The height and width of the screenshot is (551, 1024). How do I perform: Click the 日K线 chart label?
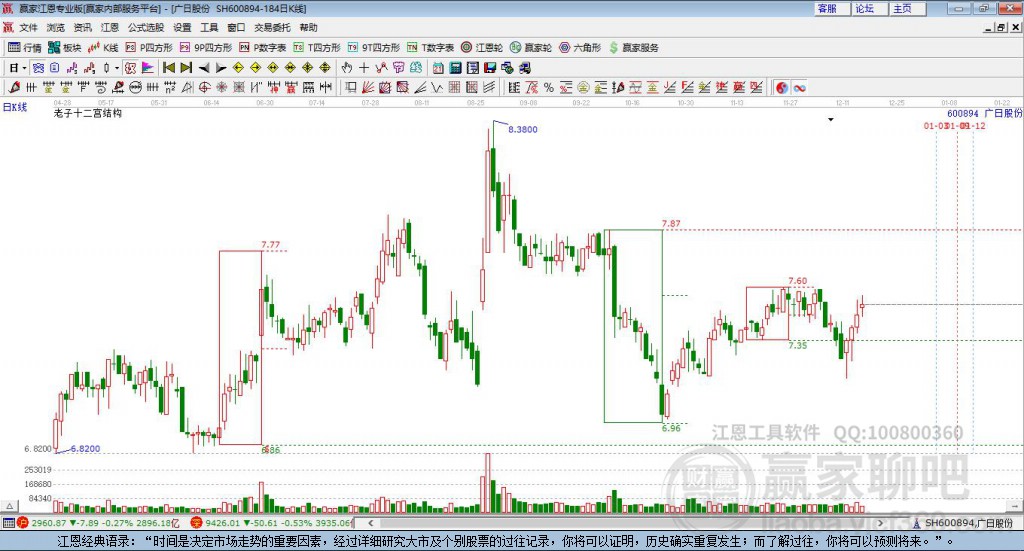point(15,107)
